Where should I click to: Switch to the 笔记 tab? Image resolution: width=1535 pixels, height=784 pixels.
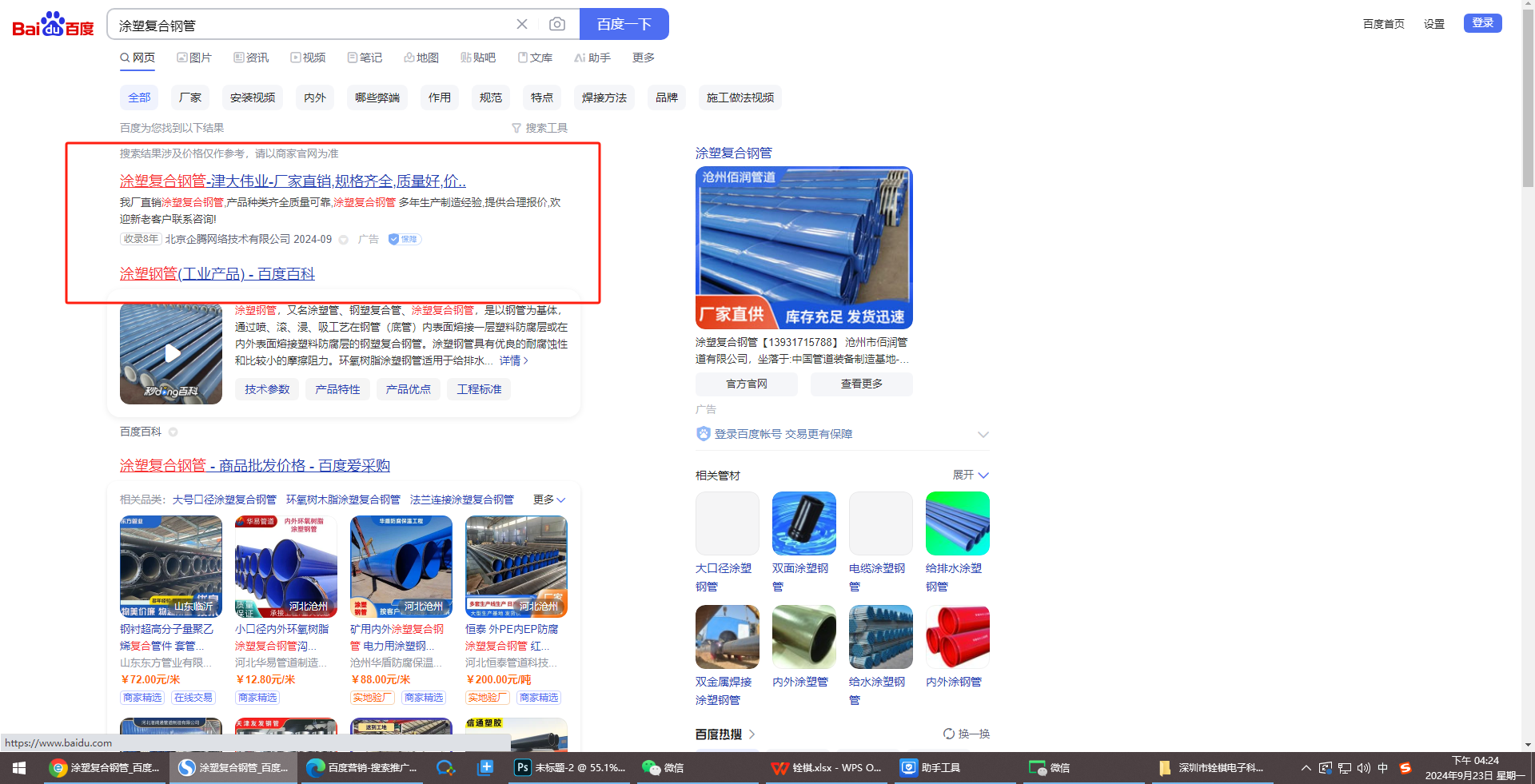click(x=365, y=58)
